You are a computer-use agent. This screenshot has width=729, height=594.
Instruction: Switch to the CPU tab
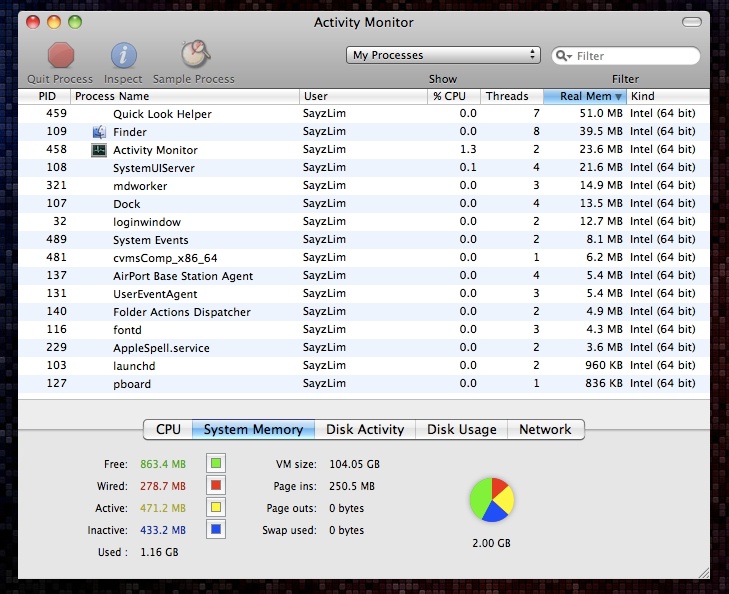(168, 429)
